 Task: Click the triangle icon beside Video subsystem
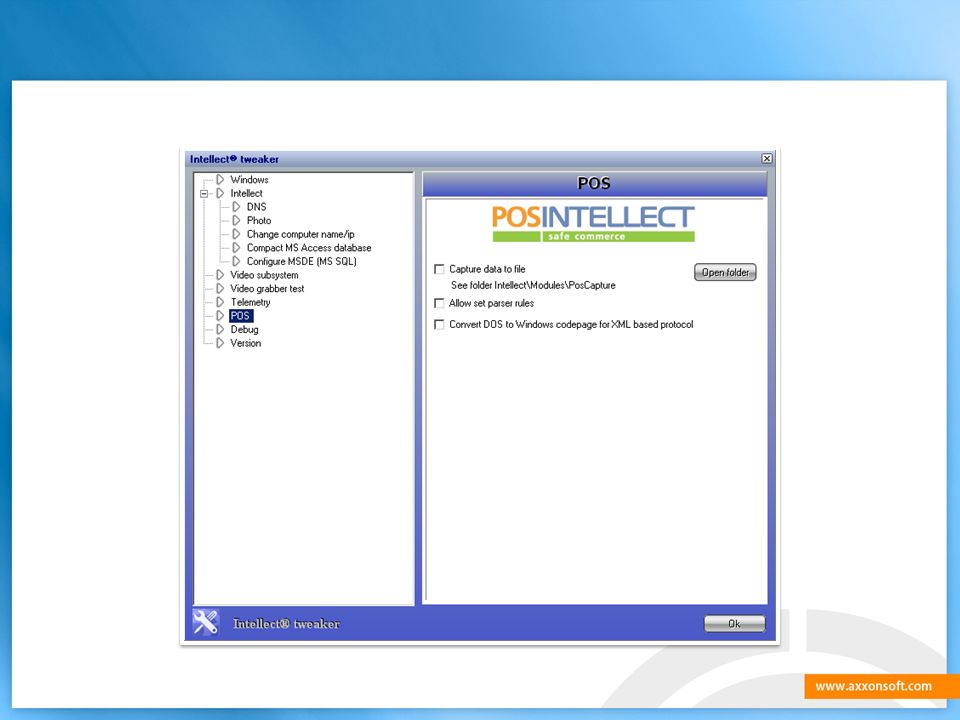click(x=220, y=275)
